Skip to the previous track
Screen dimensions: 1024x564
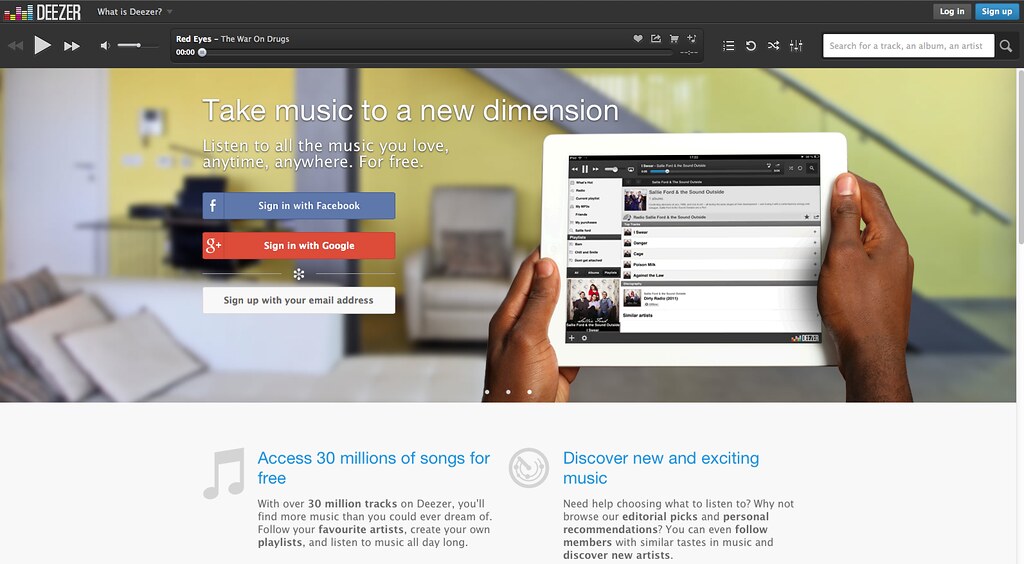[x=15, y=46]
